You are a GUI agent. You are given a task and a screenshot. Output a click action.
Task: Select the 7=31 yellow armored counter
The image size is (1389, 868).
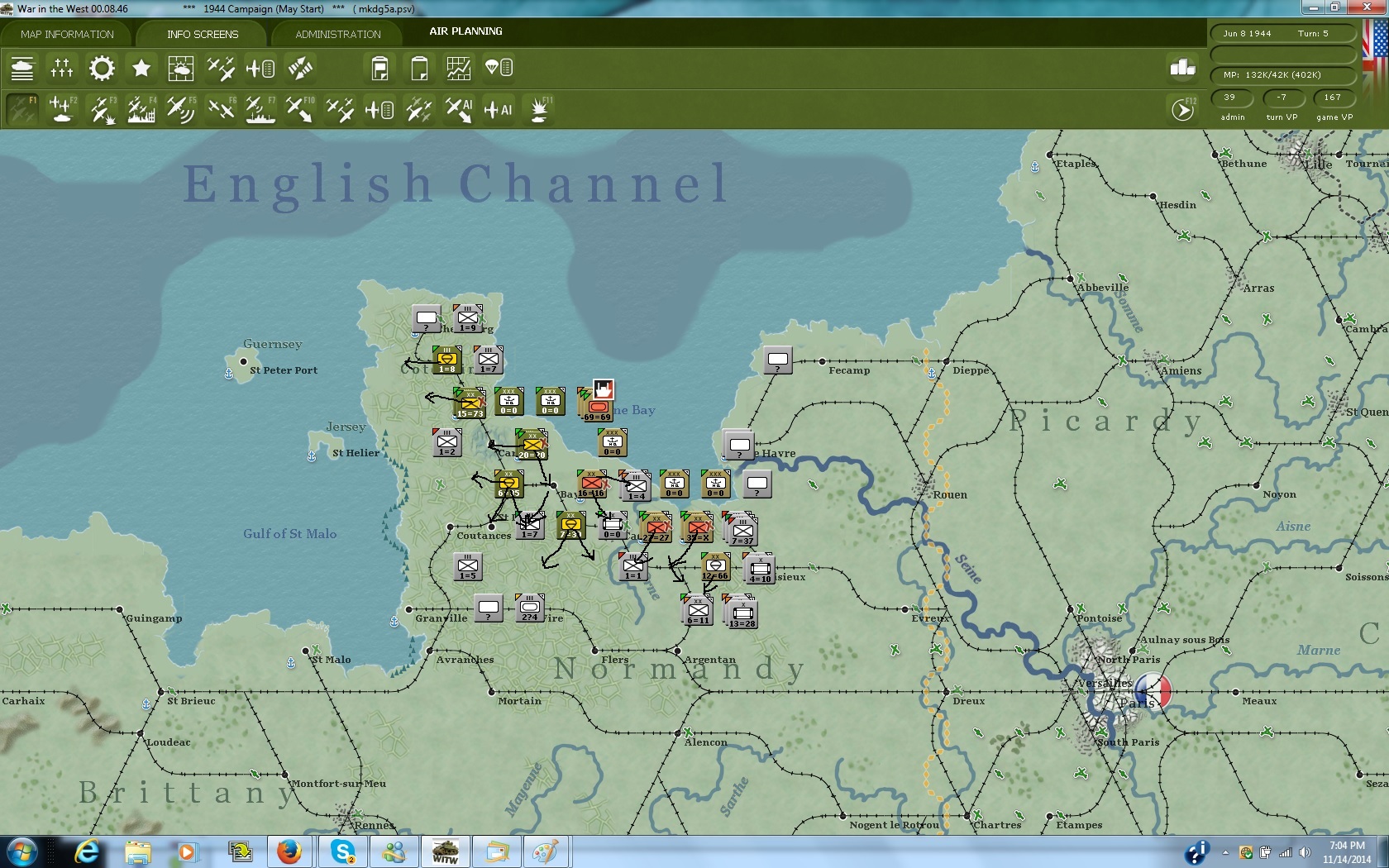click(x=570, y=526)
